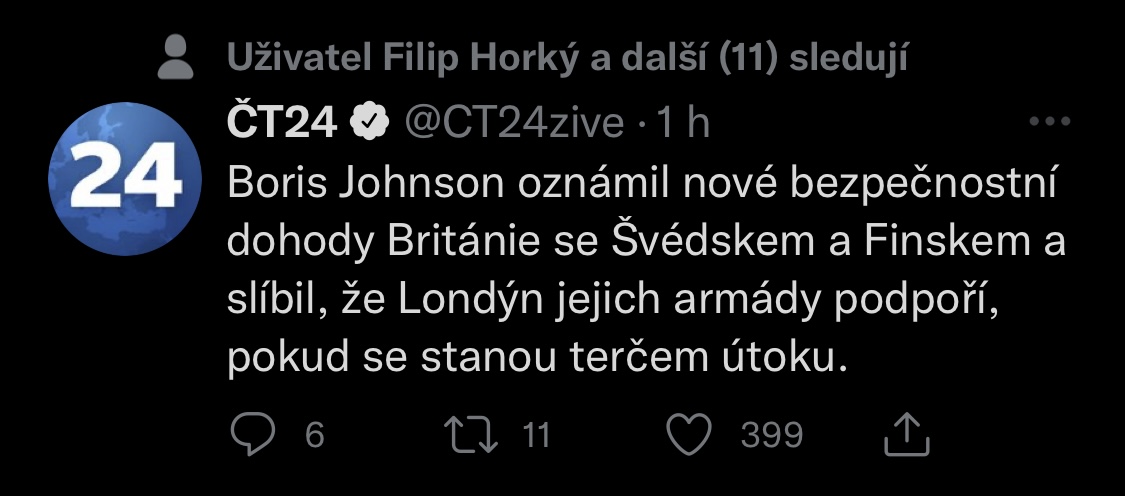Click the retweet count 11
Screen dimensions: 1125x496
click(x=536, y=435)
